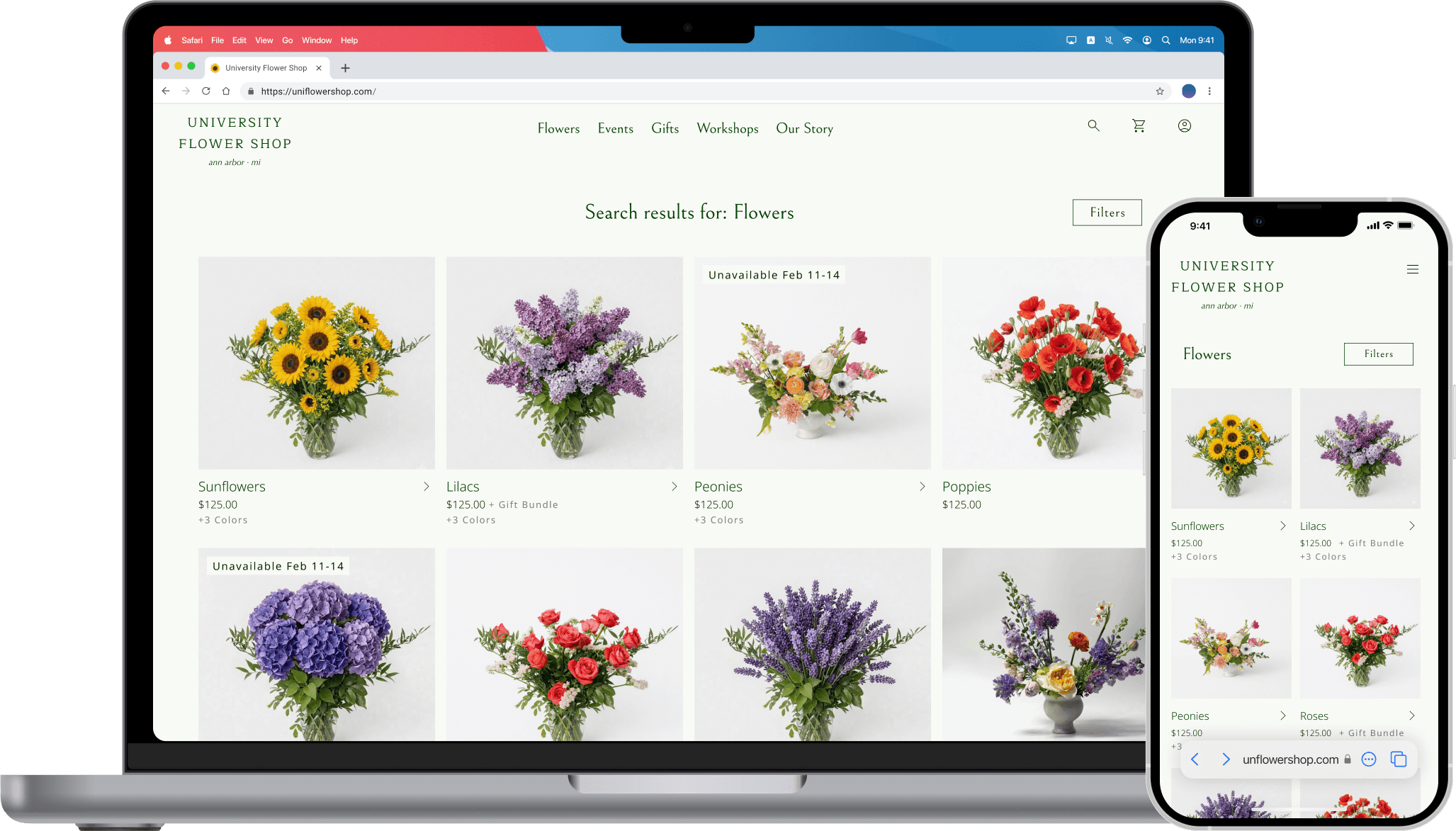Click the website search magnifier icon
Screen dimensions: 1456x831
click(x=1093, y=126)
